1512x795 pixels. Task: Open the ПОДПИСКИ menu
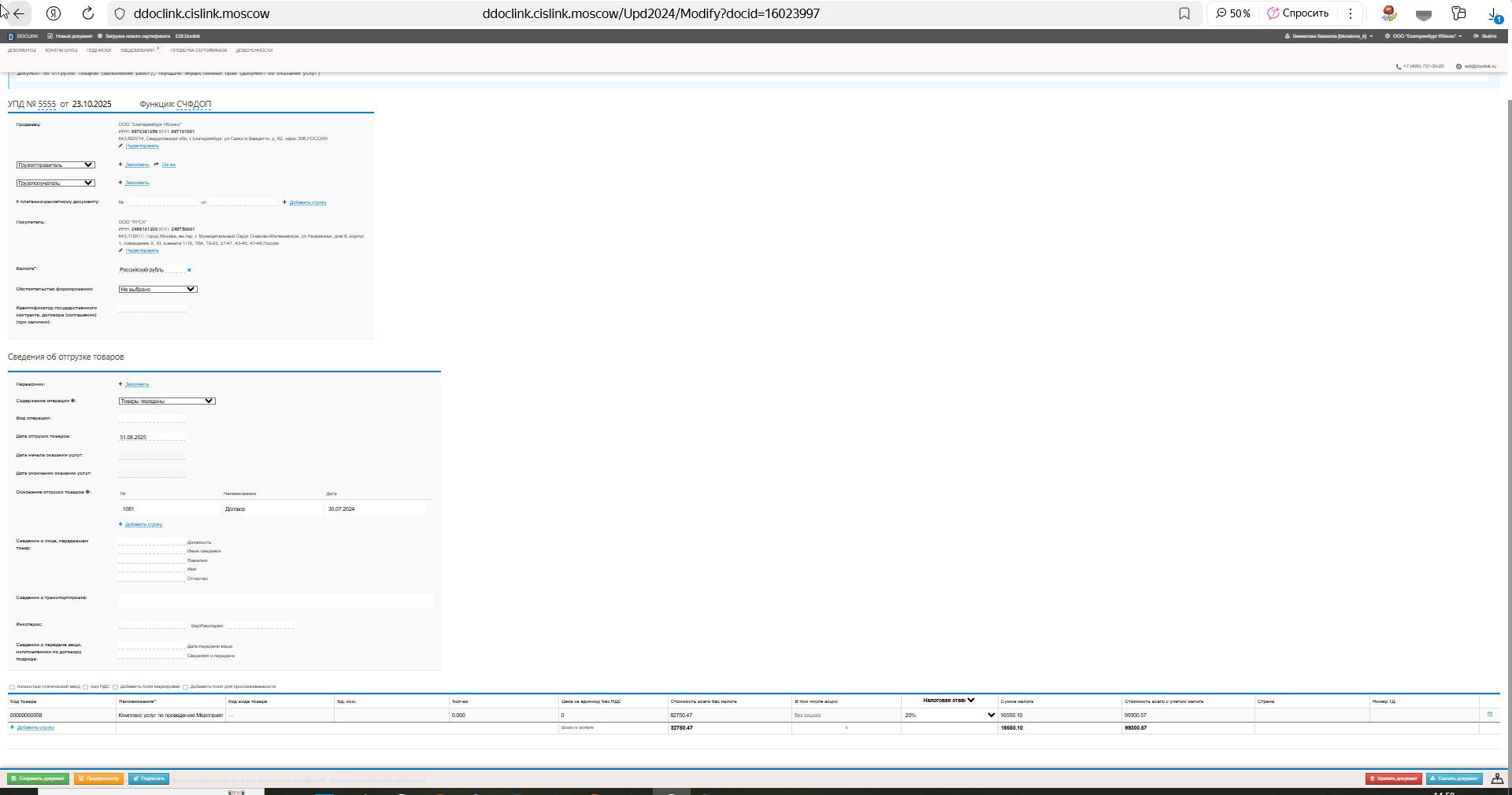[x=98, y=50]
